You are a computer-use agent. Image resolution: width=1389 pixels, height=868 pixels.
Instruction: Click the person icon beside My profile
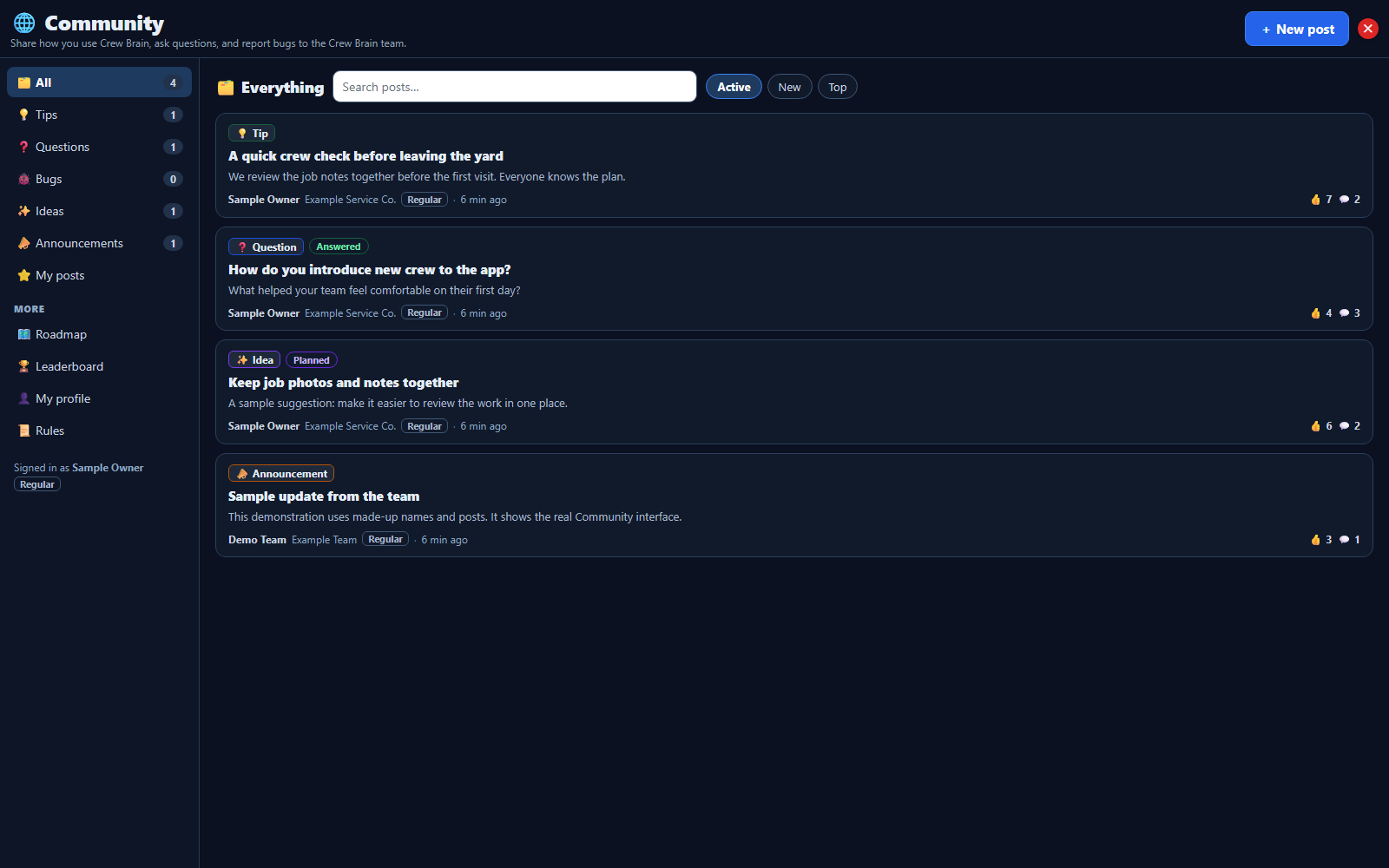click(24, 398)
